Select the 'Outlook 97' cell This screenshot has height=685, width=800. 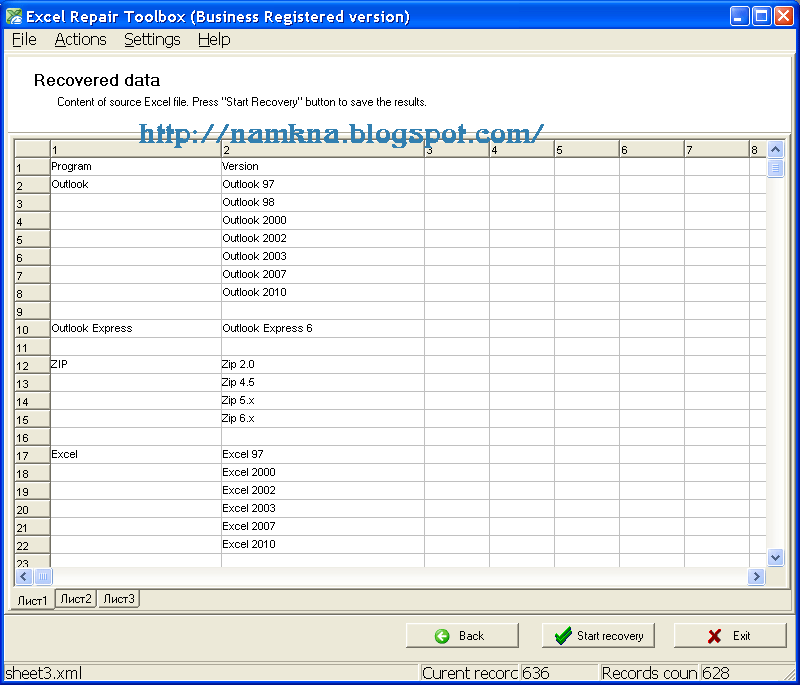(322, 184)
